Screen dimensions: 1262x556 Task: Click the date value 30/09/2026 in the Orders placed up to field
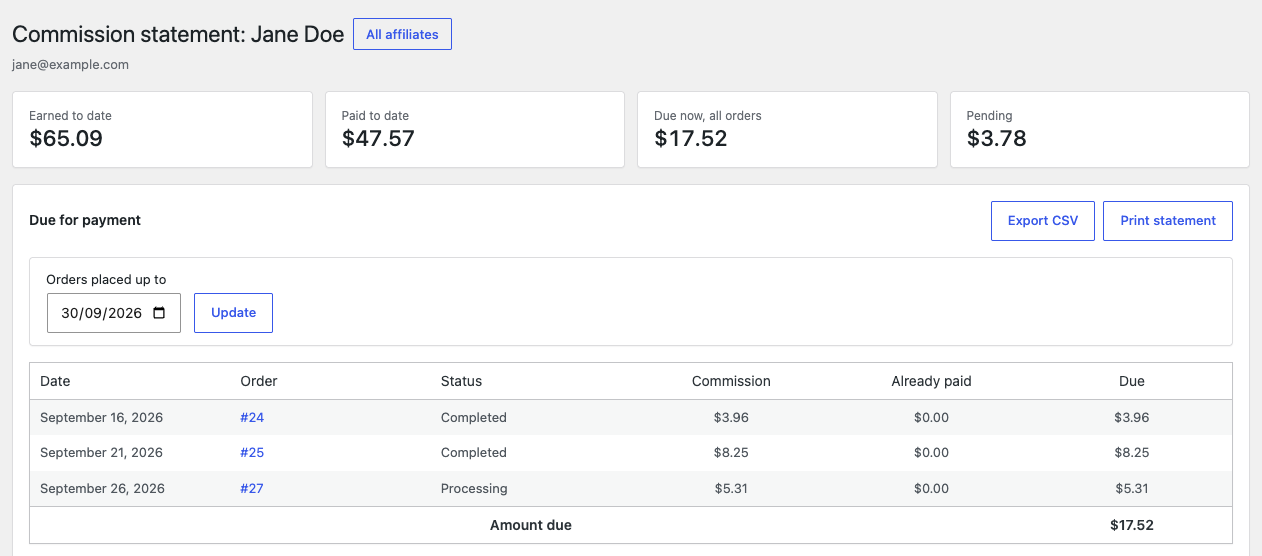(x=102, y=313)
